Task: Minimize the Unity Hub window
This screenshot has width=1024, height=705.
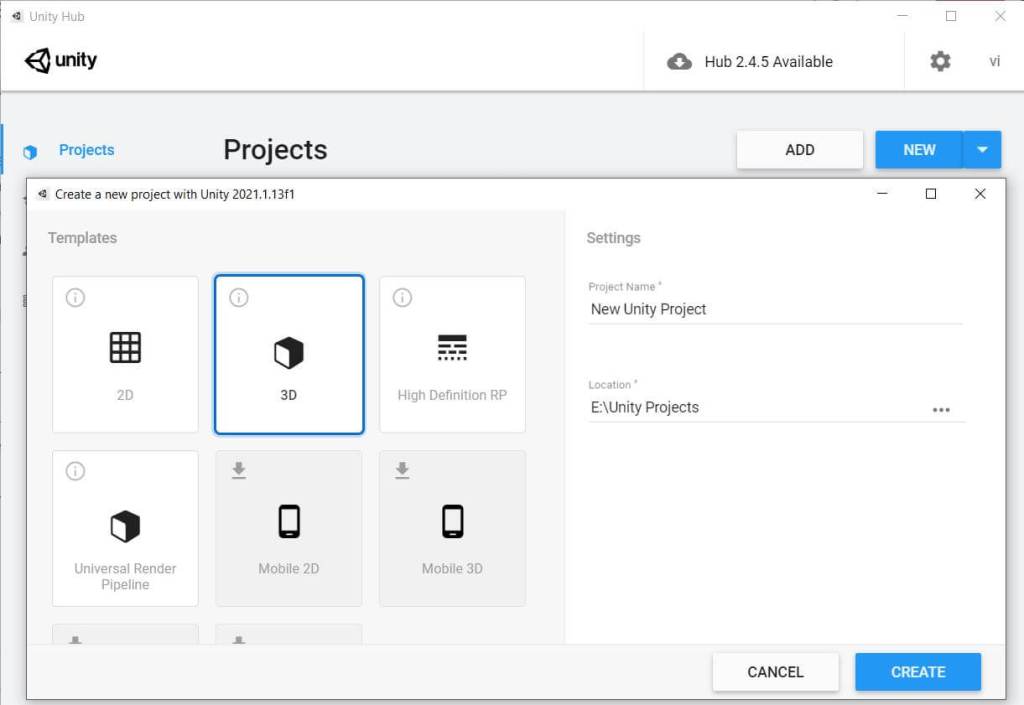Action: coord(903,16)
